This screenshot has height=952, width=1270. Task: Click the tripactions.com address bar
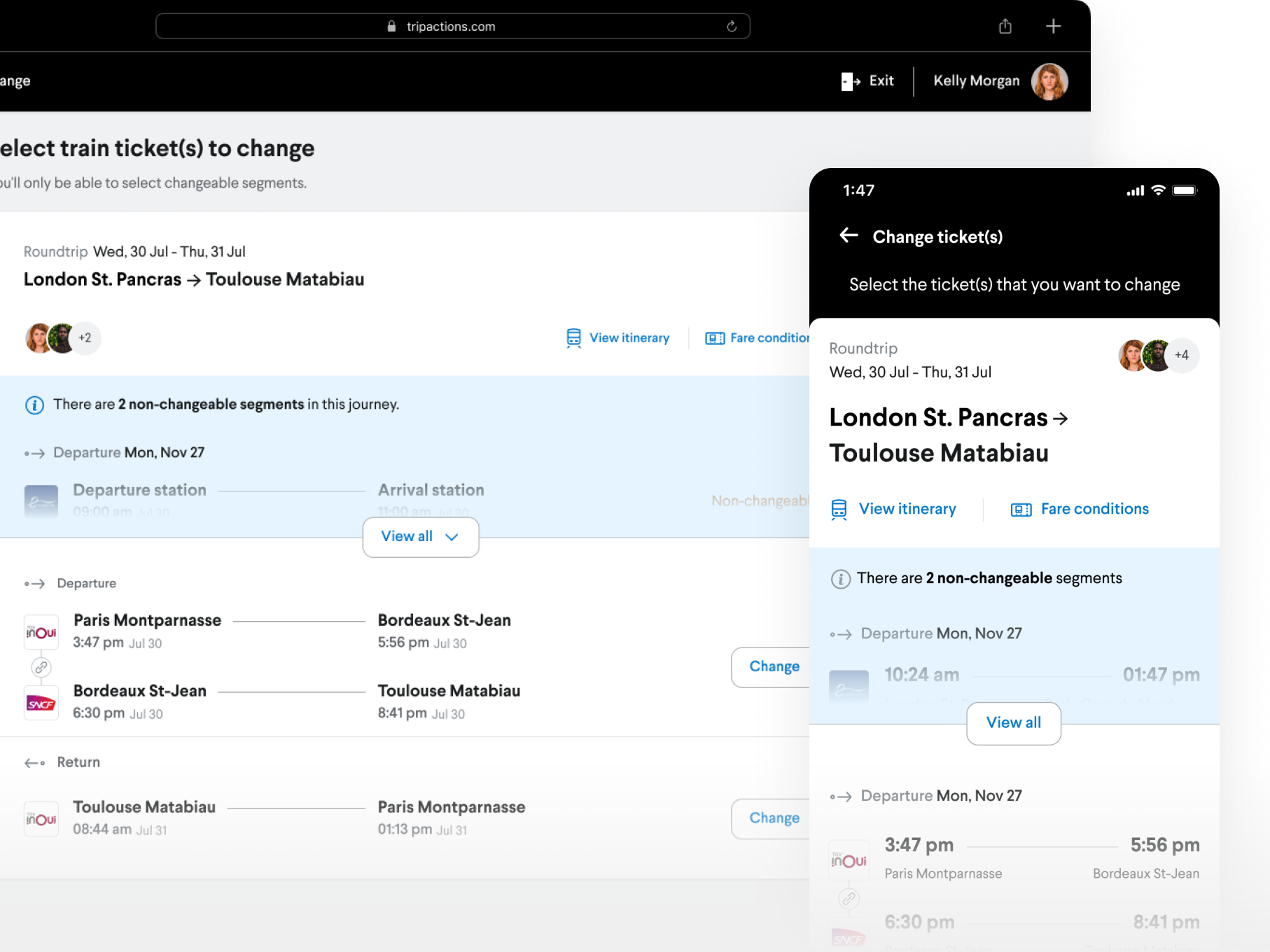point(452,27)
